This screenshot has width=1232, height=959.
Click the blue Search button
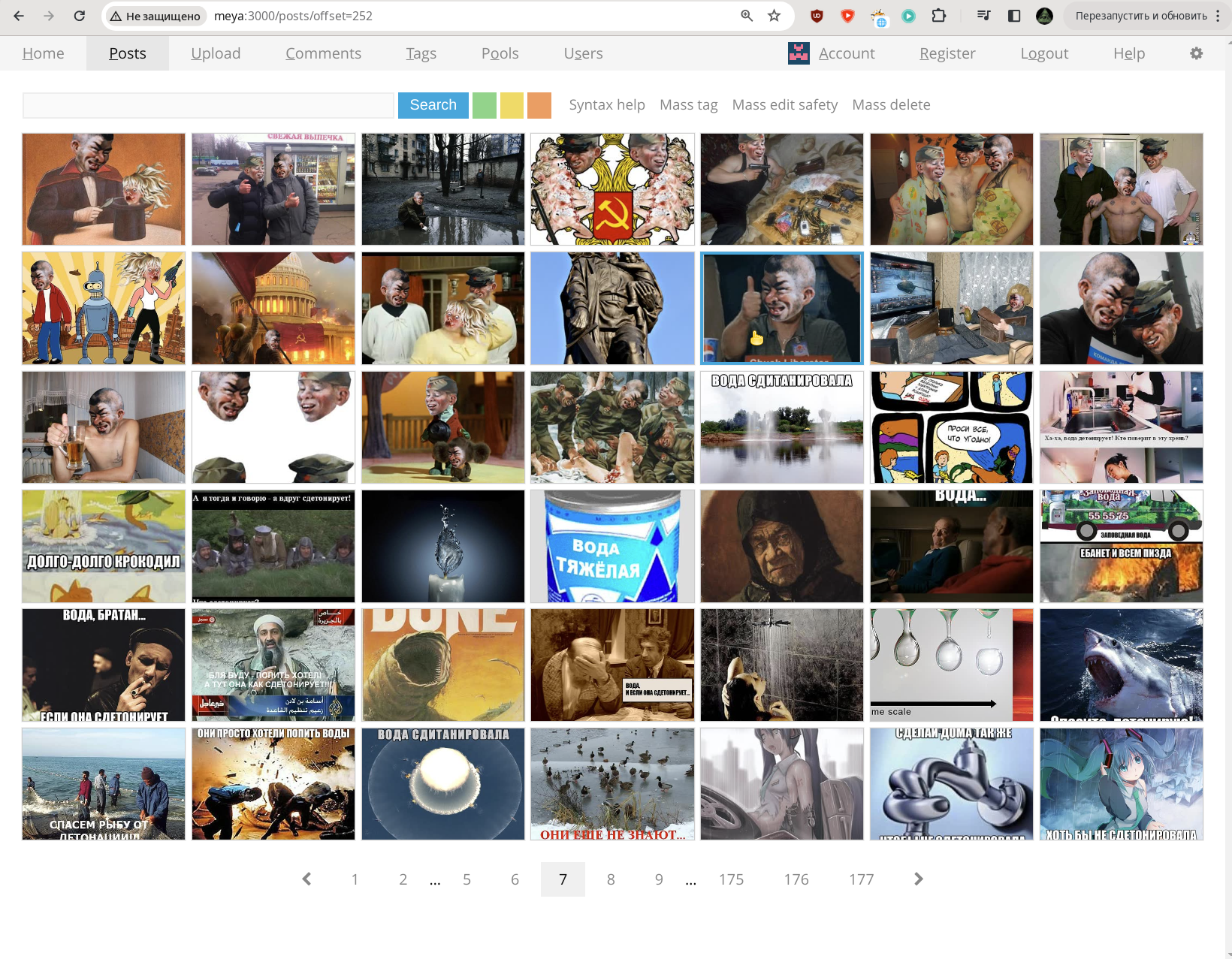[433, 105]
